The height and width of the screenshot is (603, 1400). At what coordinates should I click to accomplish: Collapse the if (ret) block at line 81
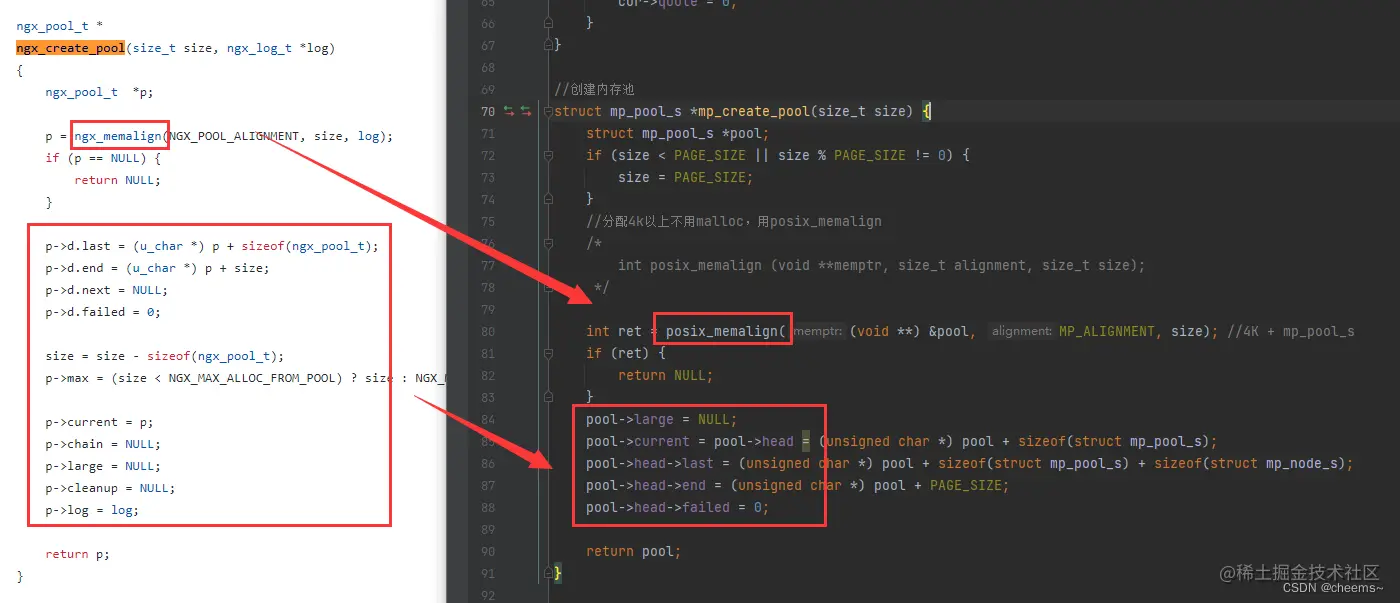pyautogui.click(x=548, y=353)
